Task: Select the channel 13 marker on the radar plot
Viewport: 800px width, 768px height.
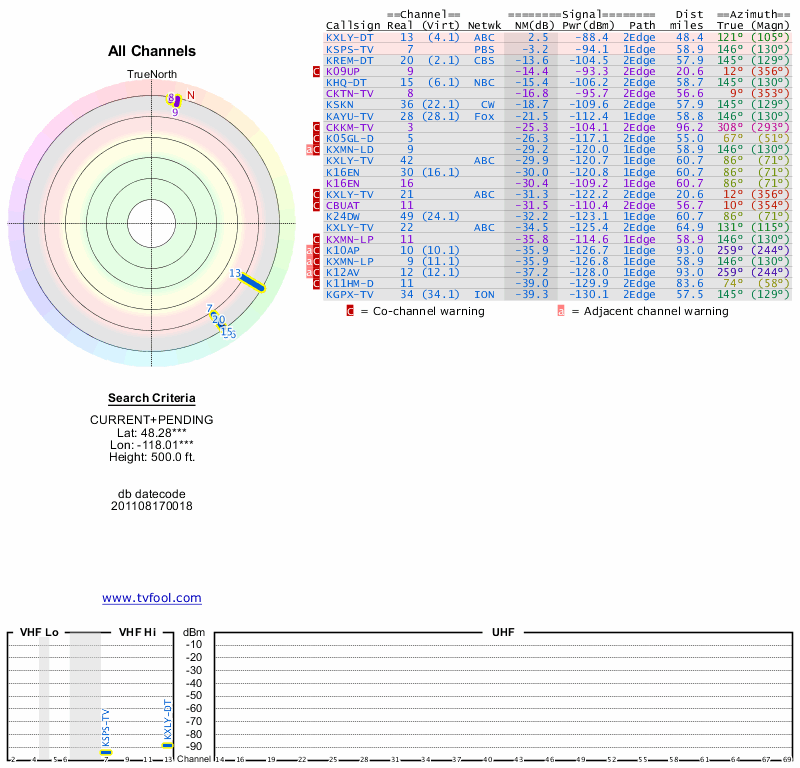Action: (x=251, y=283)
